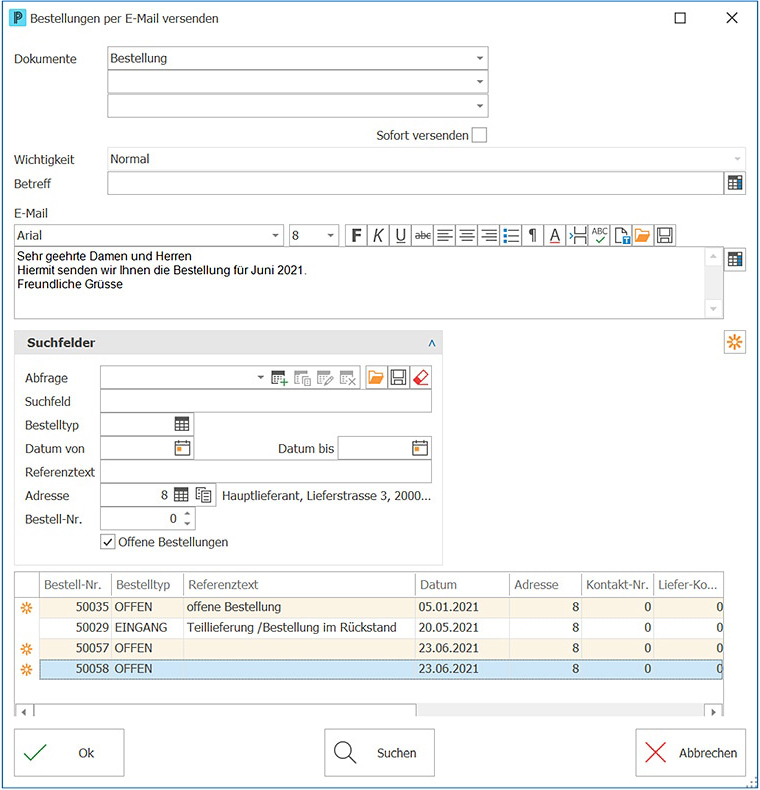Clear search fields with eraser icon

tap(421, 377)
